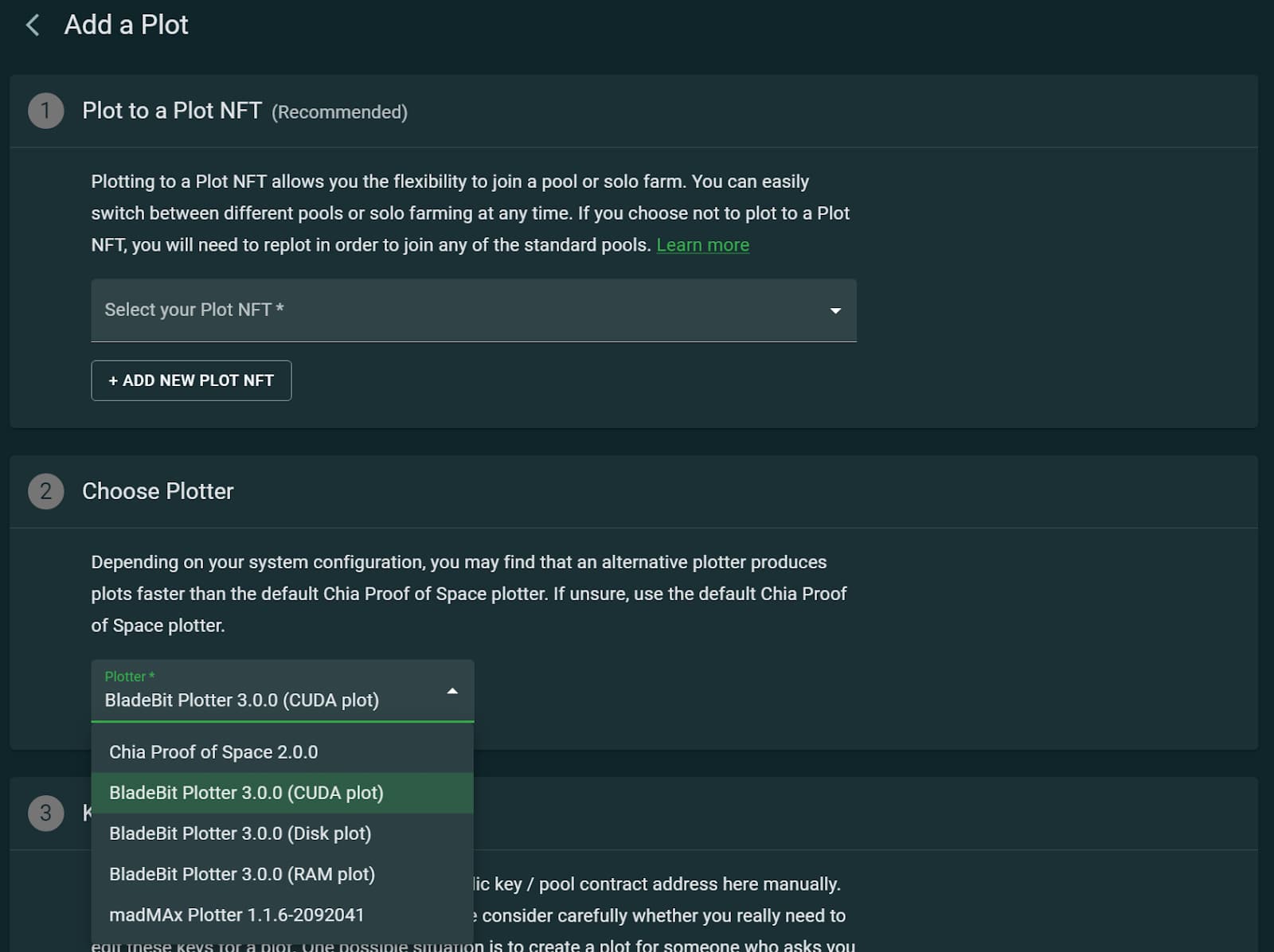The image size is (1274, 952).
Task: Click the step 3 number badge
Action: [45, 813]
